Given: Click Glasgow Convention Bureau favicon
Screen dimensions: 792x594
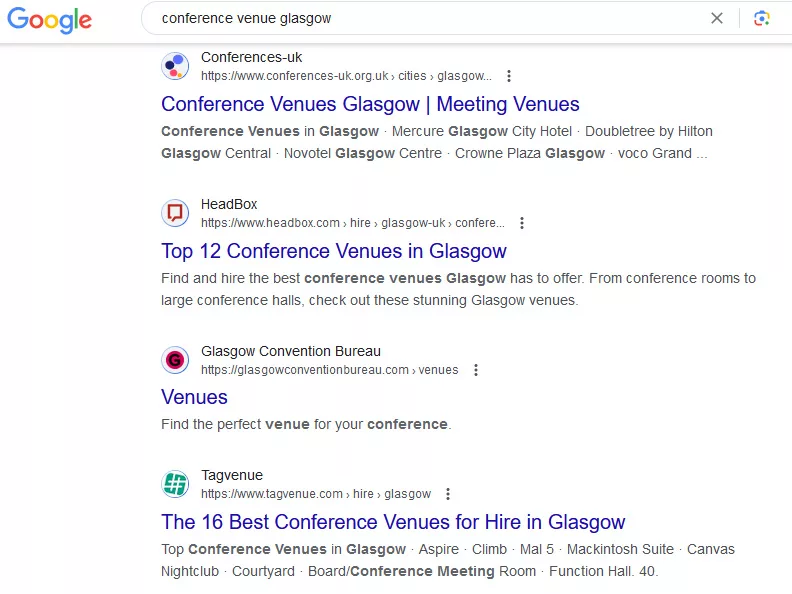Looking at the screenshot, I should (175, 360).
